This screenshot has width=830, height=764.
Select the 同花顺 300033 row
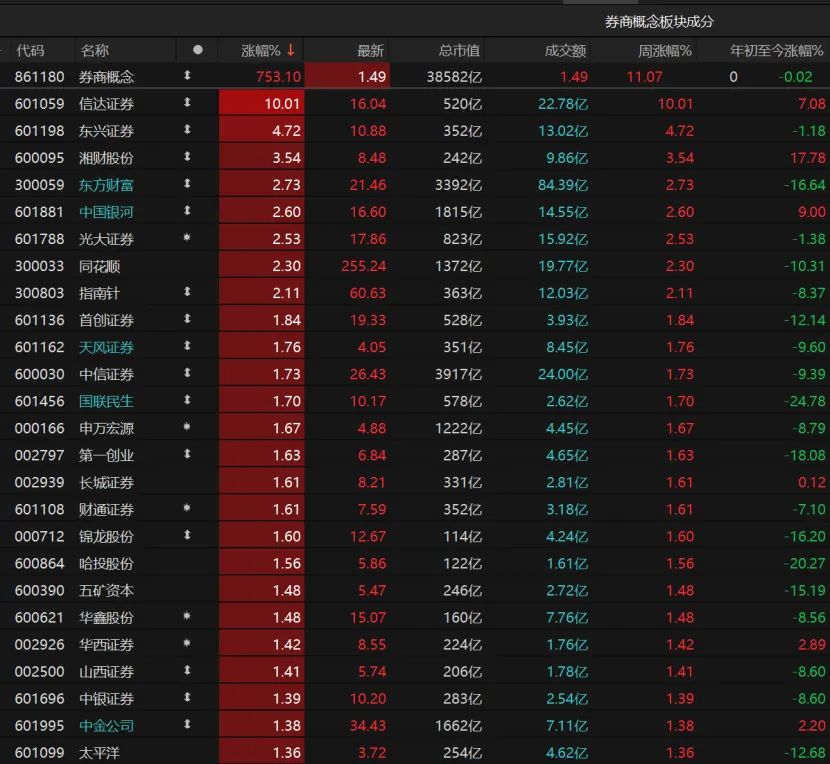click(415, 266)
